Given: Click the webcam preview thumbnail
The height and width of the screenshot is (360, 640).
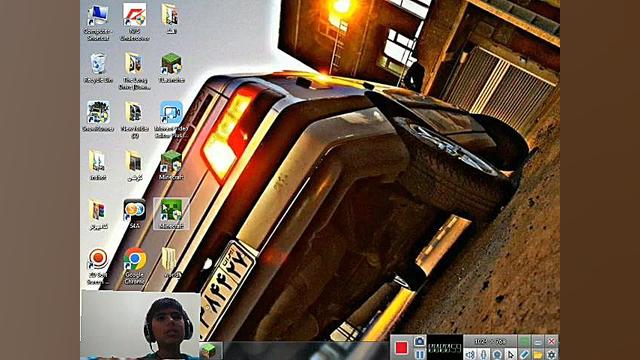Looking at the screenshot, I should [x=140, y=325].
